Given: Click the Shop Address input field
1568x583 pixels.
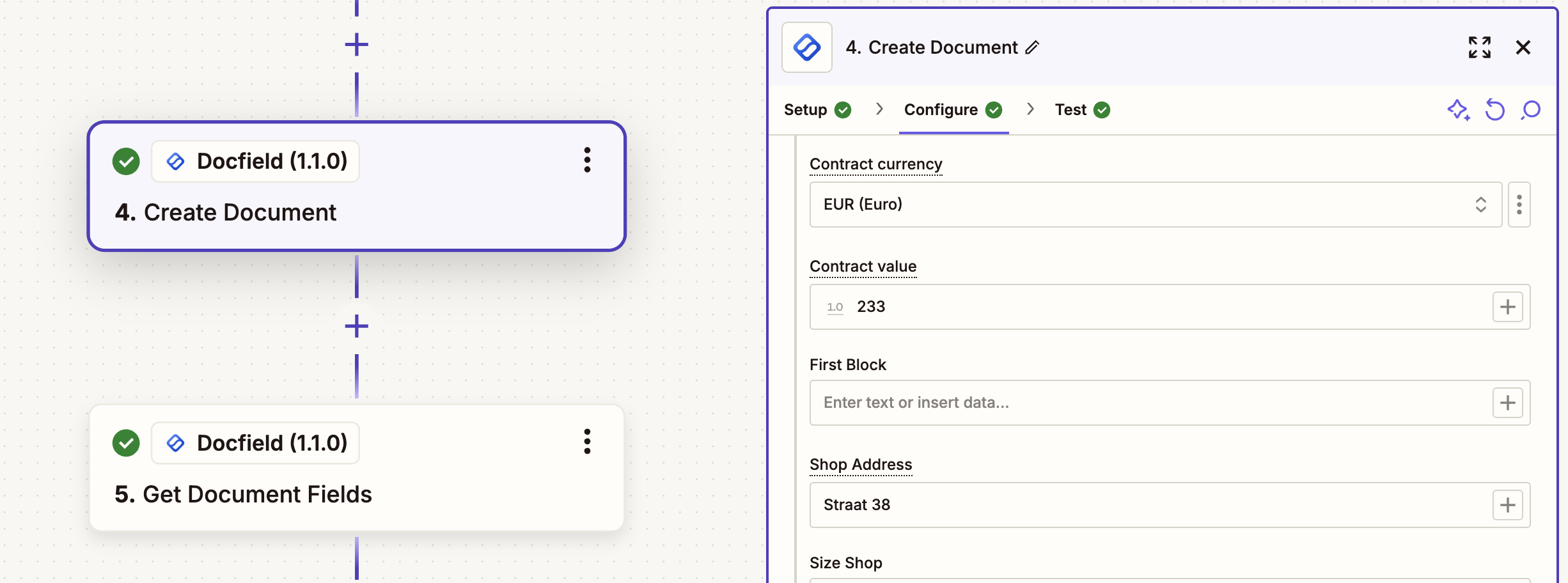Looking at the screenshot, I should click(x=1170, y=505).
